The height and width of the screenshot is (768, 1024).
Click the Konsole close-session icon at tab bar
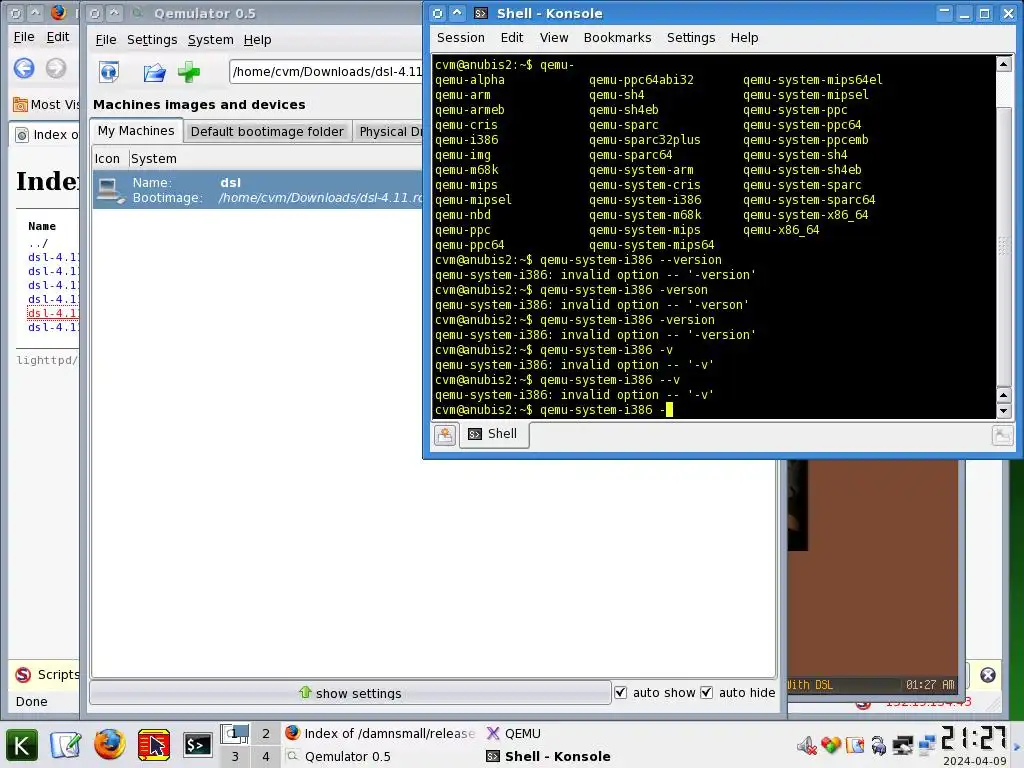pyautogui.click(x=1002, y=435)
